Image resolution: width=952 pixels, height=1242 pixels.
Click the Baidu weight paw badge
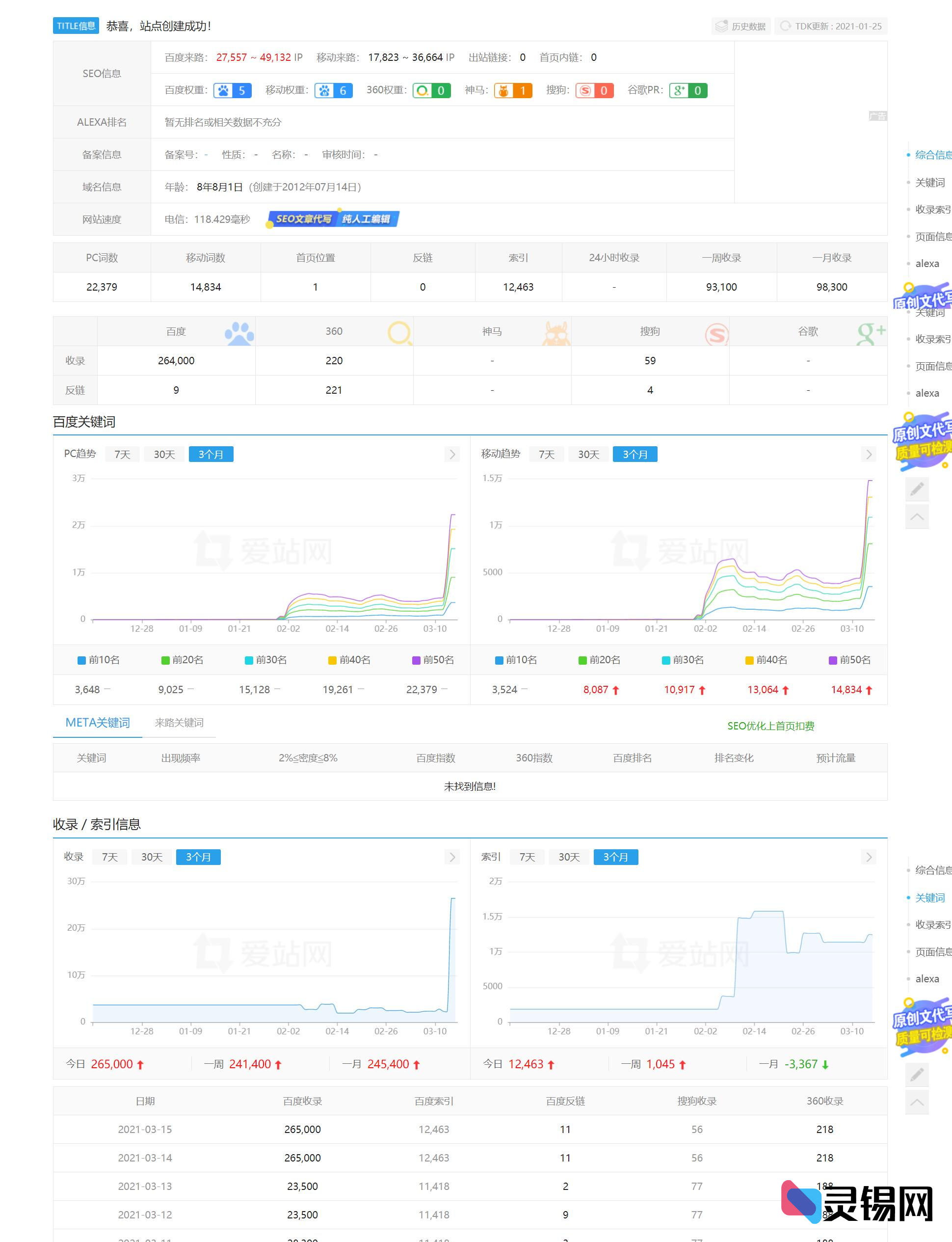232,91
